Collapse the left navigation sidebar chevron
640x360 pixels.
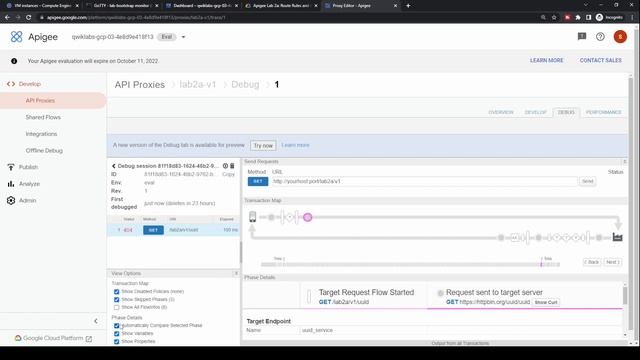96,321
